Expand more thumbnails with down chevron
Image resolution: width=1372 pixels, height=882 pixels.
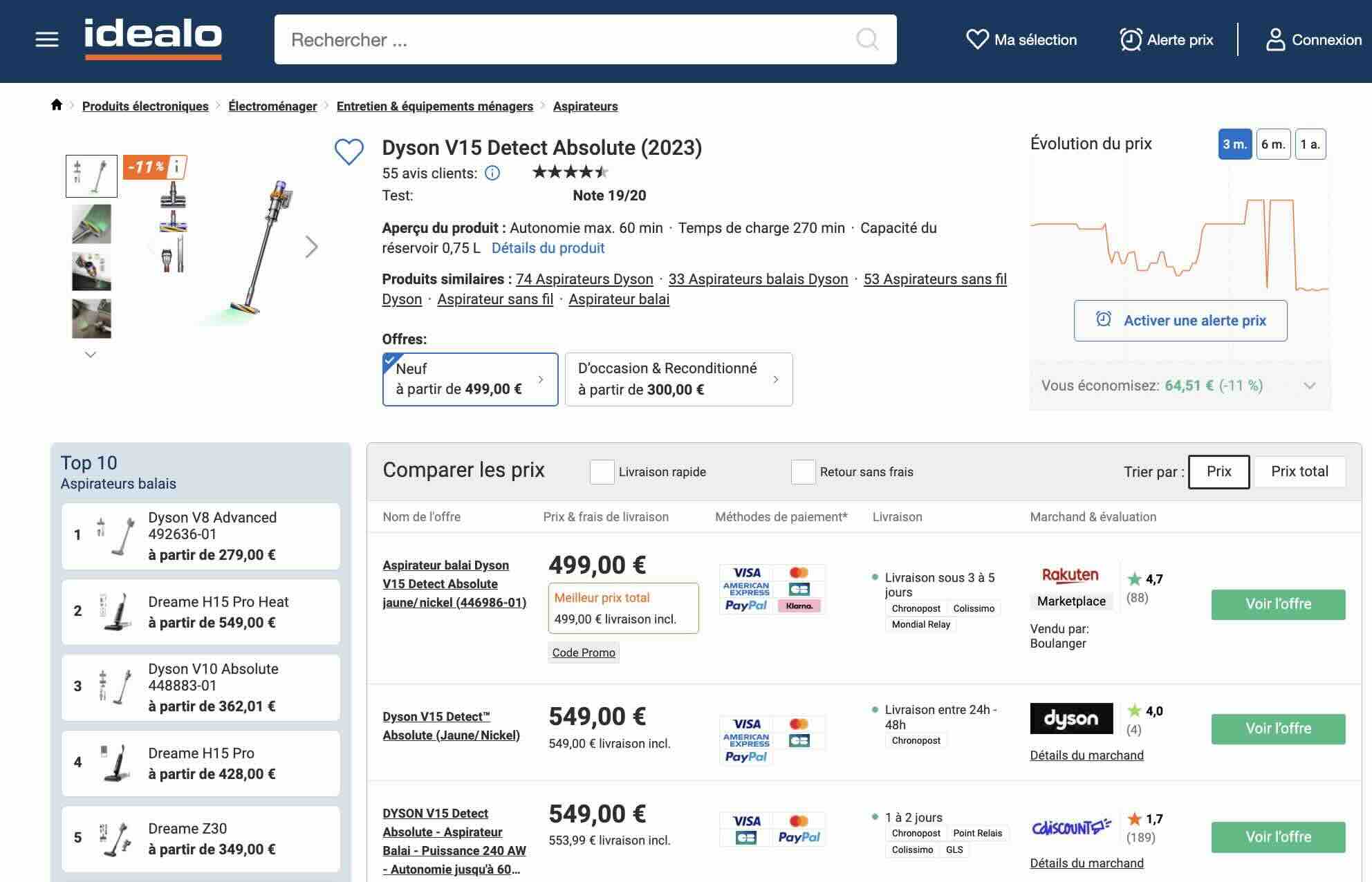pos(91,355)
